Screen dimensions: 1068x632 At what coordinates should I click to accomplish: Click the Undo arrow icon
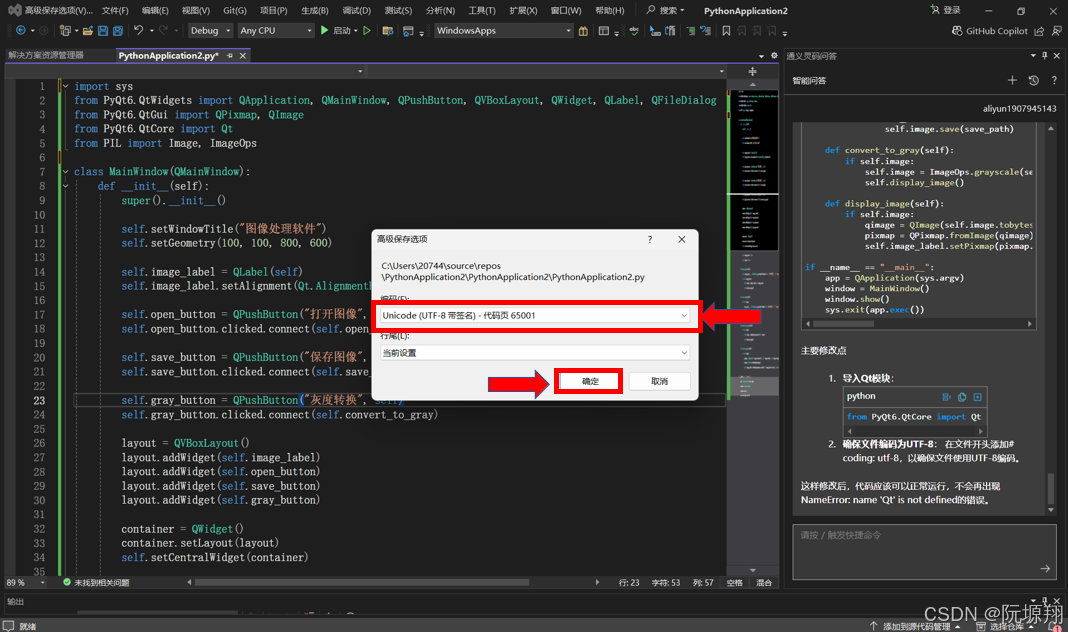[138, 31]
